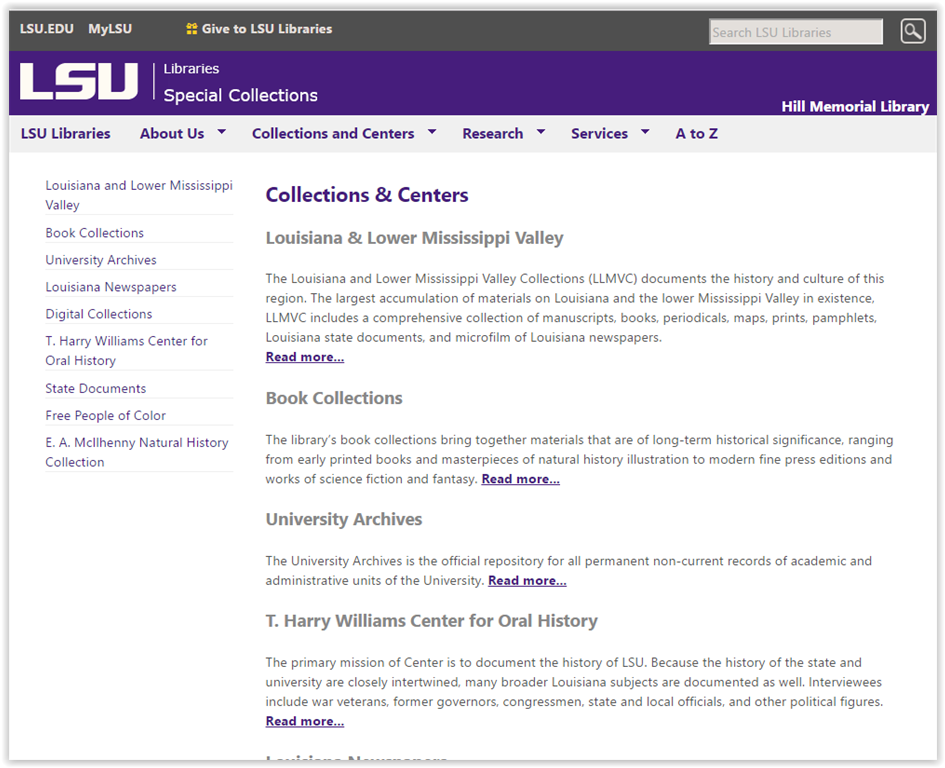
Task: Click the Louisiana & Lower Mississippi Valley heading
Action: [x=415, y=238]
